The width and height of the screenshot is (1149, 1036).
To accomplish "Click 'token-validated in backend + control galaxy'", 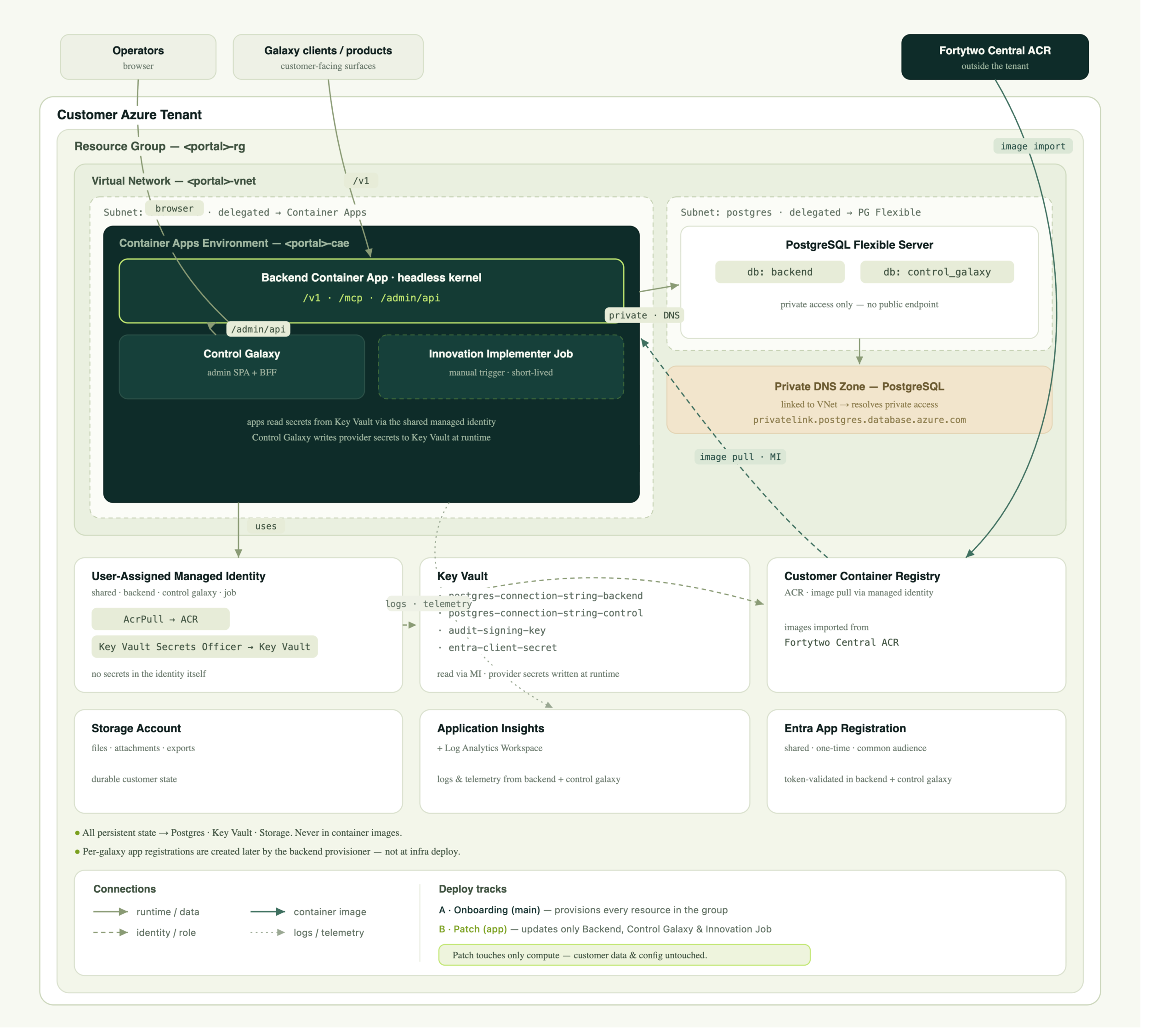I will pos(868,779).
